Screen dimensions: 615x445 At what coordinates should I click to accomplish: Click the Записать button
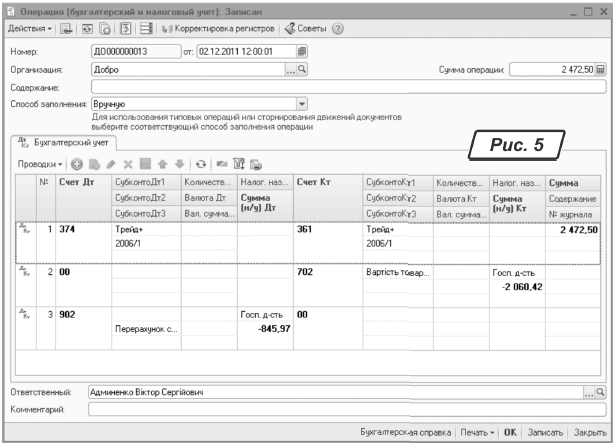545,433
